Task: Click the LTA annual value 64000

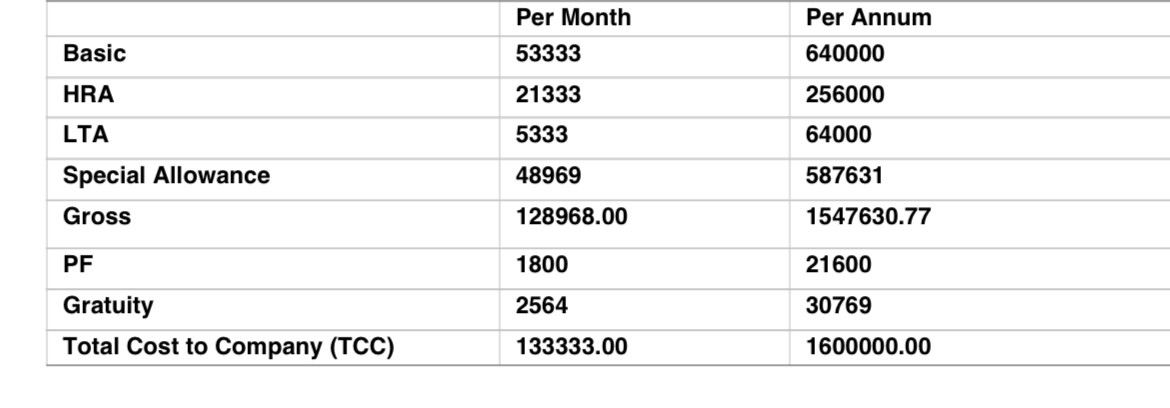Action: click(x=839, y=135)
